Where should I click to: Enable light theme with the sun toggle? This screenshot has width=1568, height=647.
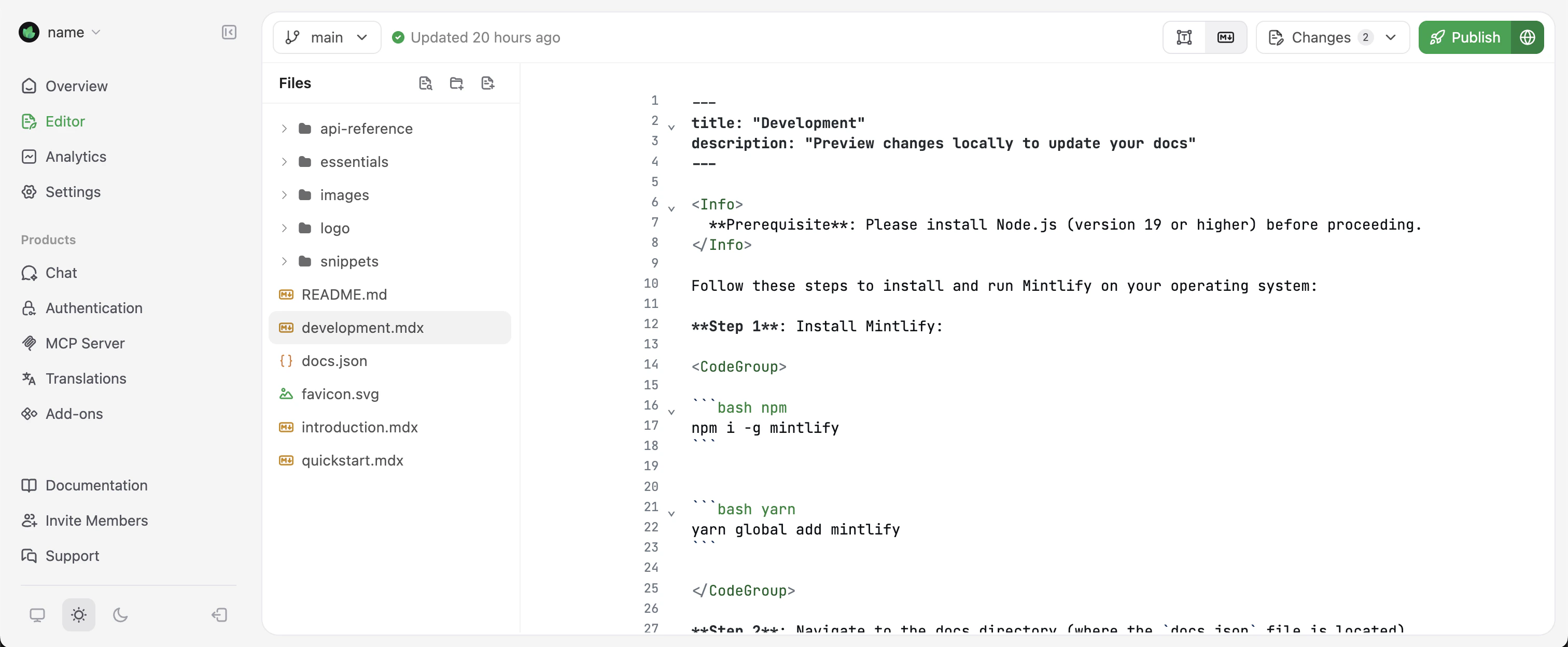78,615
